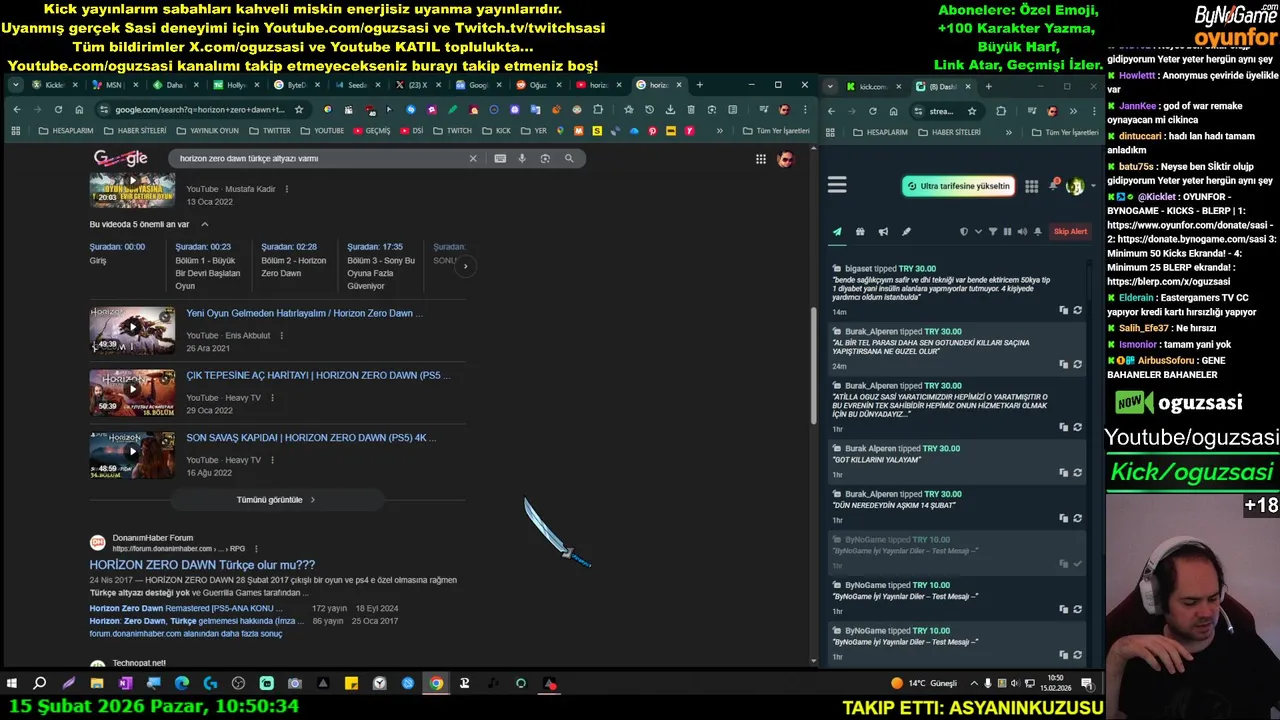Image resolution: width=1280 pixels, height=720 pixels.
Task: Show next key moments with arrow
Action: pyautogui.click(x=465, y=266)
